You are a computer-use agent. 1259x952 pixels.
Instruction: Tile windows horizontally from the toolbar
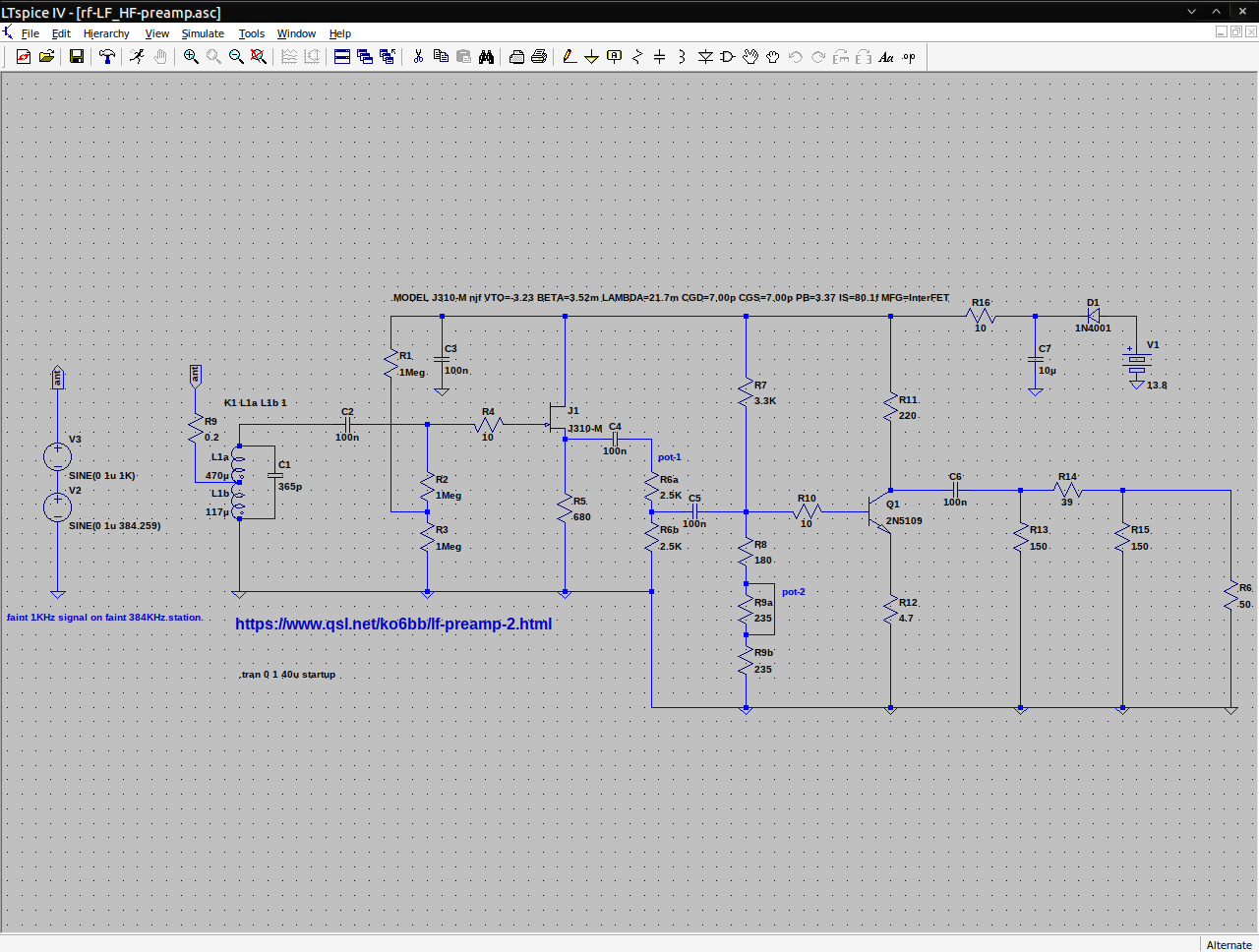342,57
